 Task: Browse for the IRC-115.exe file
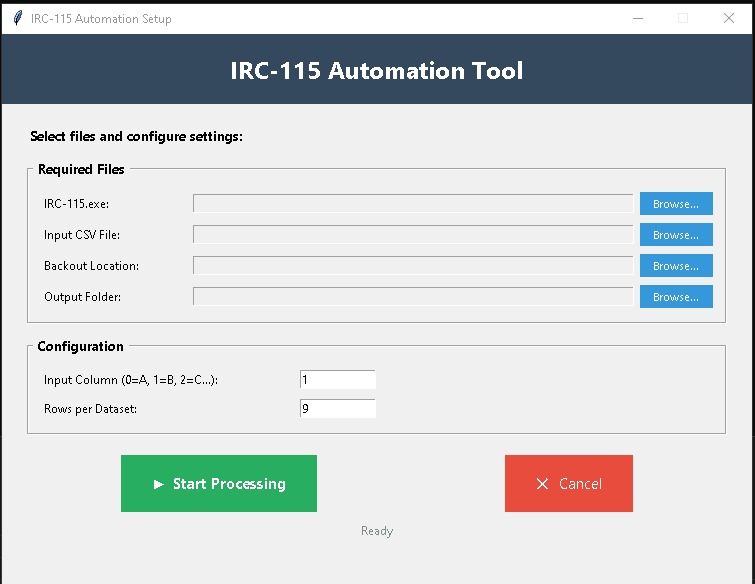[675, 204]
